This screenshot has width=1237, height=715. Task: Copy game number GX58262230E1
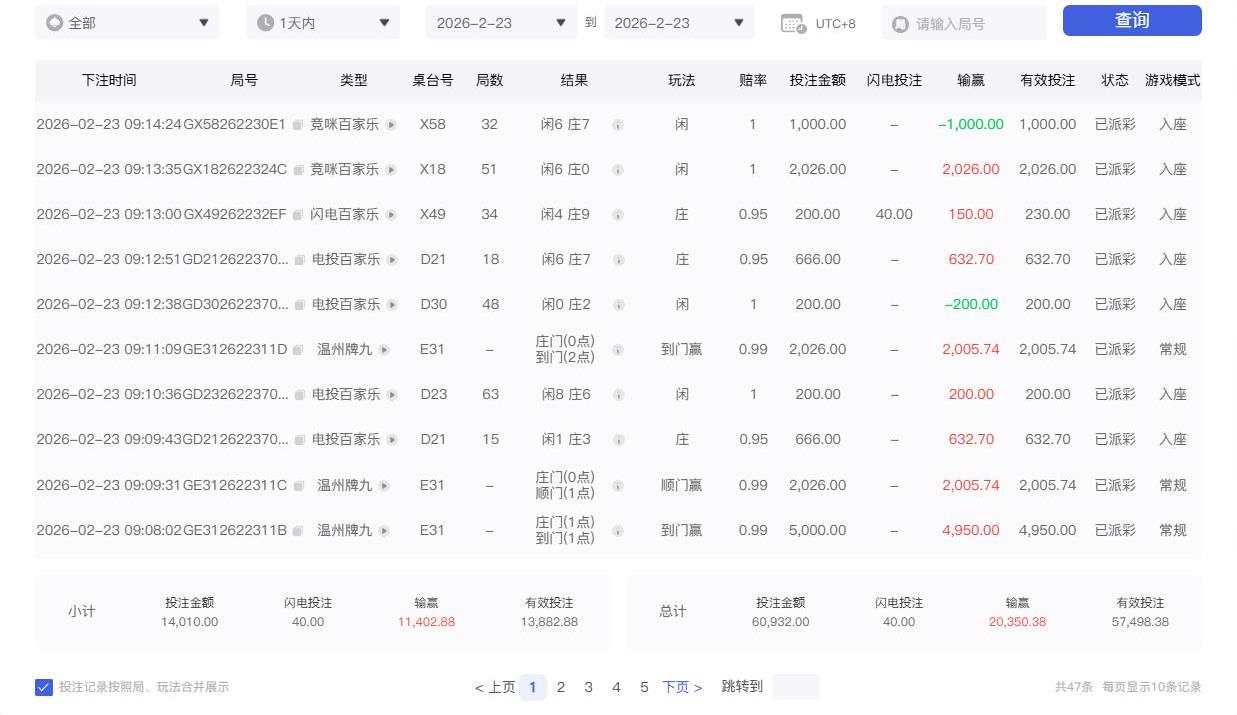point(298,124)
